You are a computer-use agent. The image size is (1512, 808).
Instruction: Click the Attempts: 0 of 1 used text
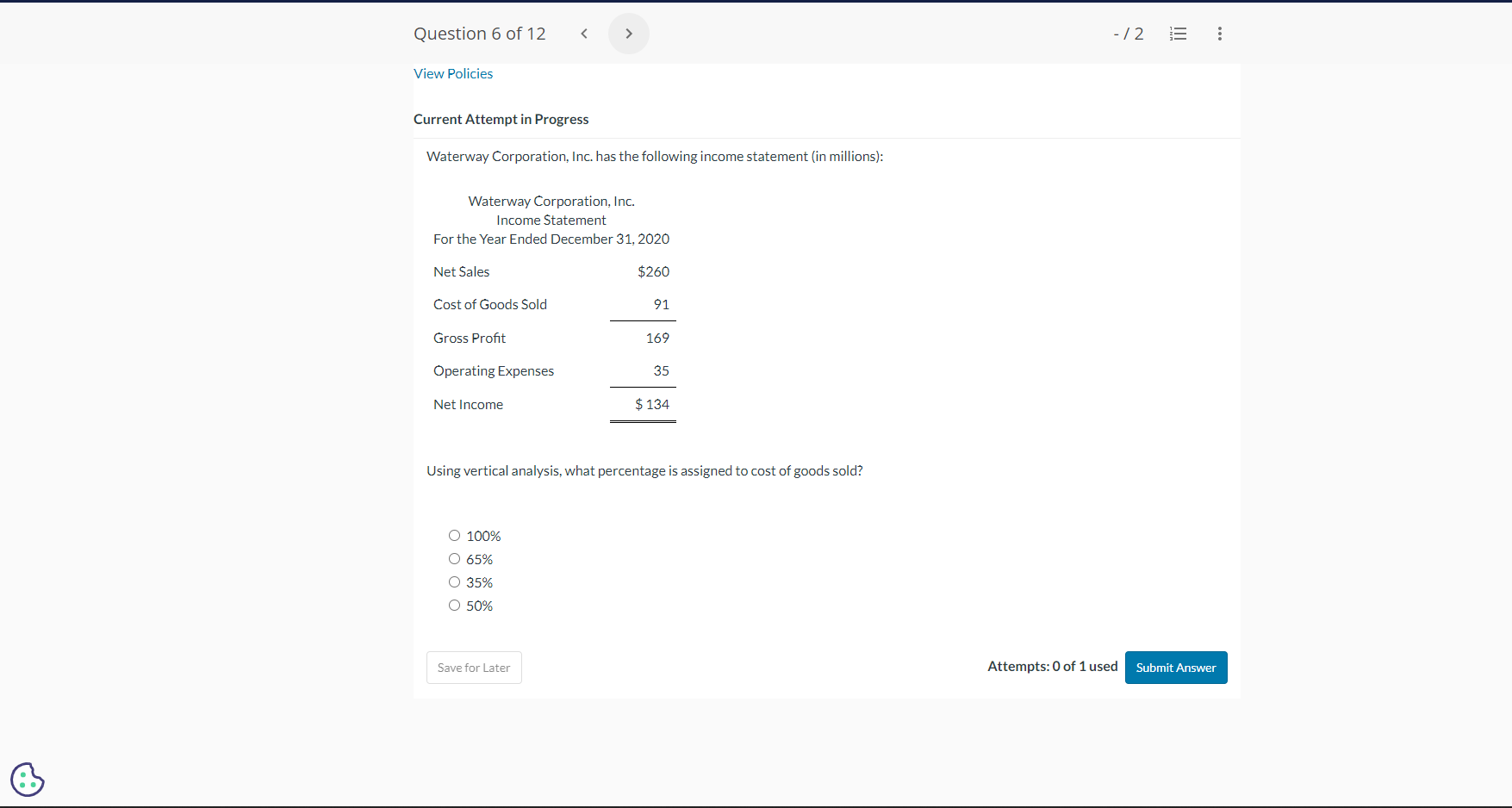(x=1053, y=666)
